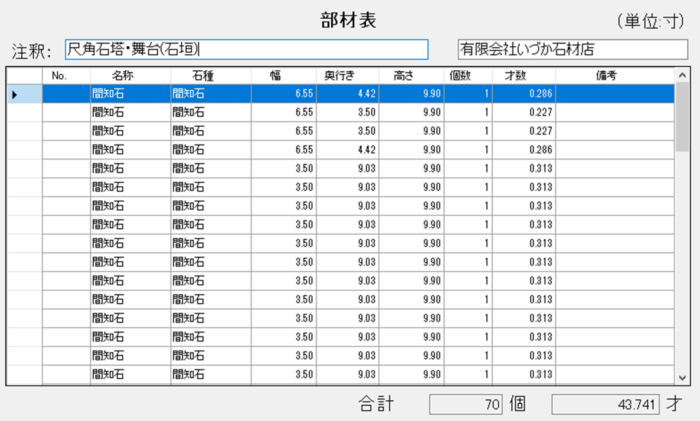This screenshot has width=700, height=421.
Task: Click the 0.286 才数 cell in the highlighted row
Action: (524, 94)
